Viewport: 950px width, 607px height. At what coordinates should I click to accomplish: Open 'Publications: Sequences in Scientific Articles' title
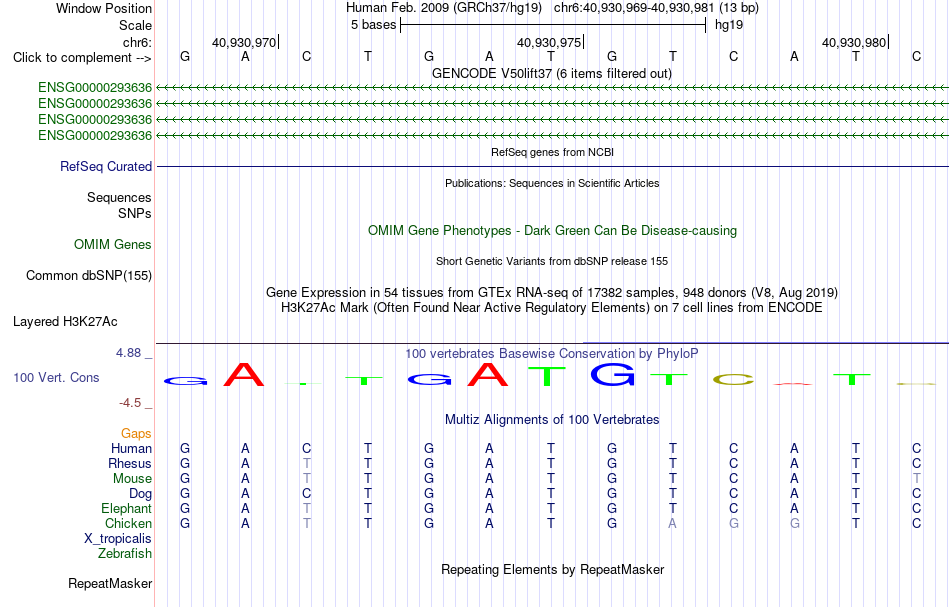pos(552,183)
